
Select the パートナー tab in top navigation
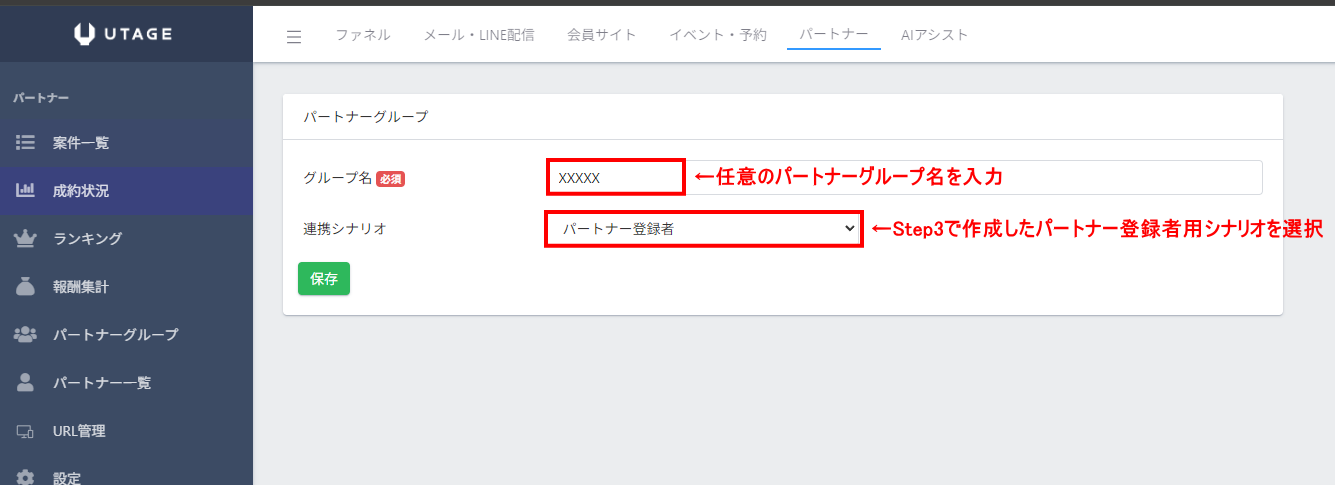(x=833, y=35)
